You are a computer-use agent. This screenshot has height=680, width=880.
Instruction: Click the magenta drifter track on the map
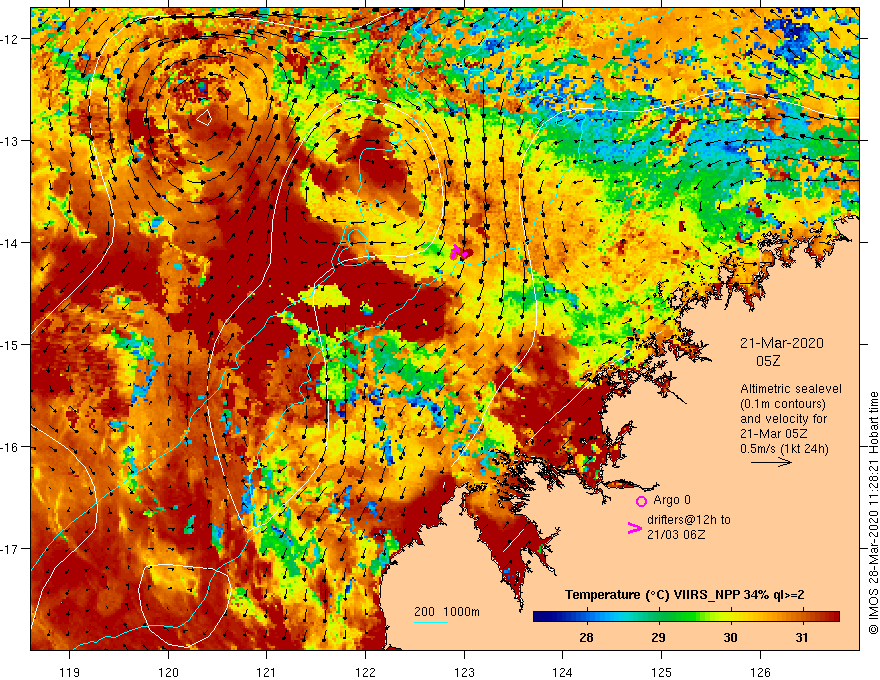[459, 251]
